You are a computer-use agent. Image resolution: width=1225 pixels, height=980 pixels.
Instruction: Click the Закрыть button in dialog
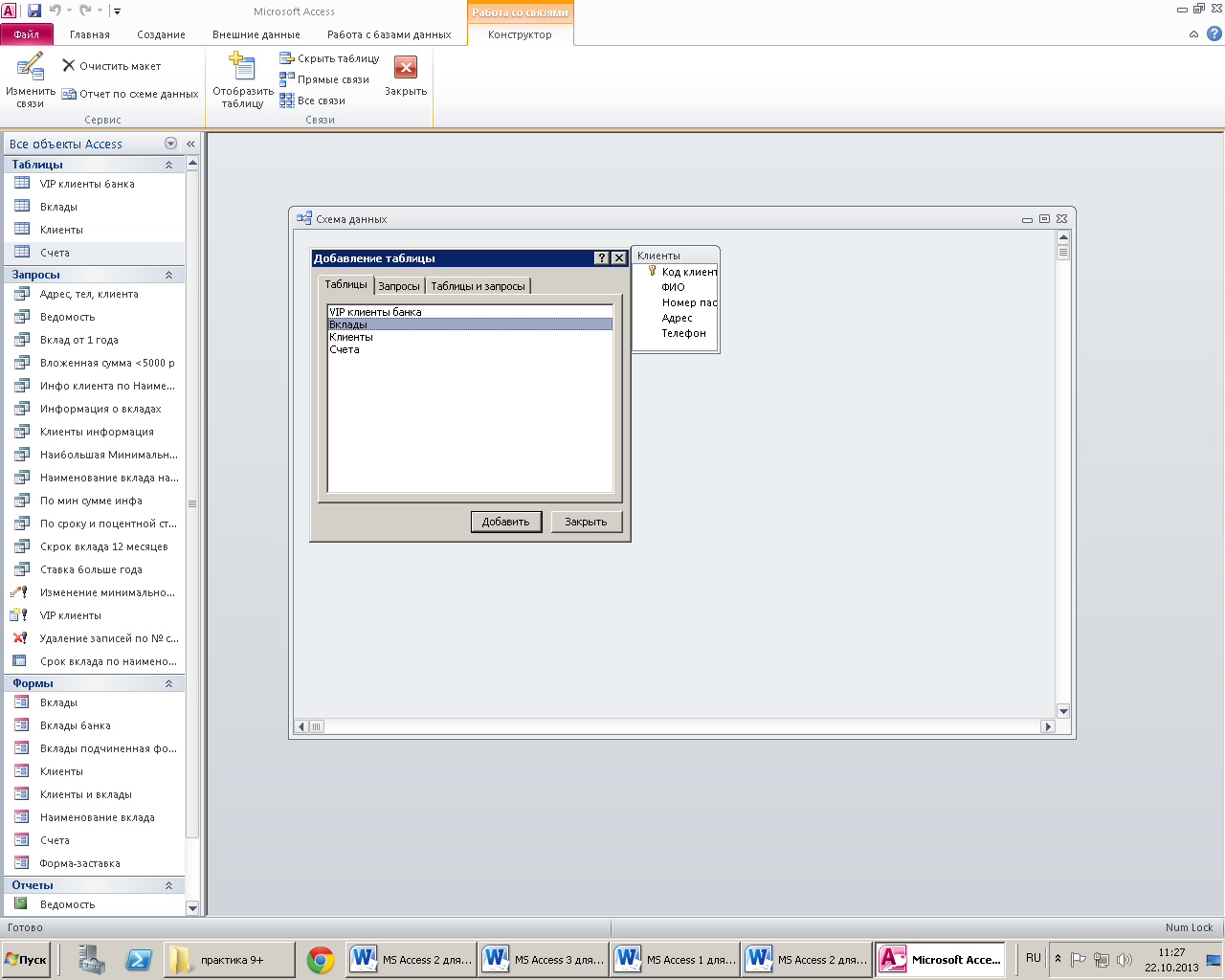[586, 522]
